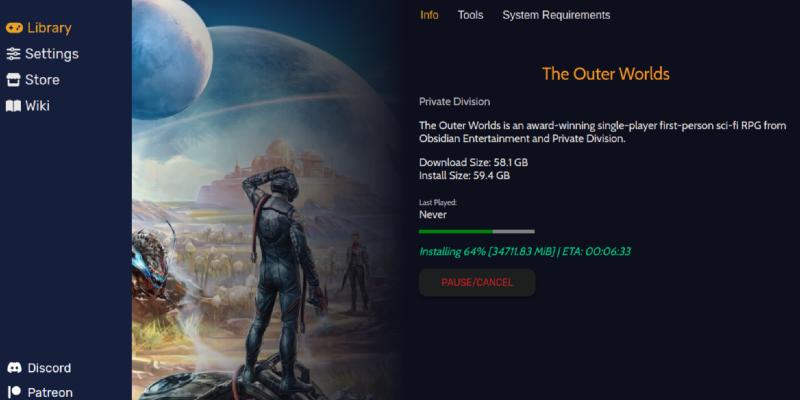Open the Store page
800x400 pixels.
tap(33, 80)
